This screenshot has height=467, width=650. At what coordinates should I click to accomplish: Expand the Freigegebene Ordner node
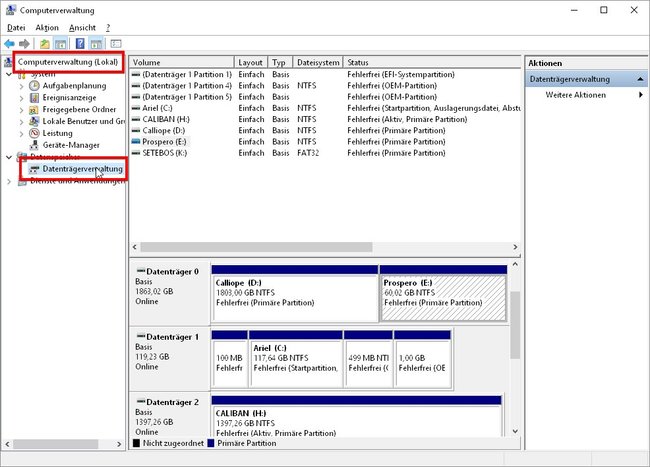(x=22, y=110)
